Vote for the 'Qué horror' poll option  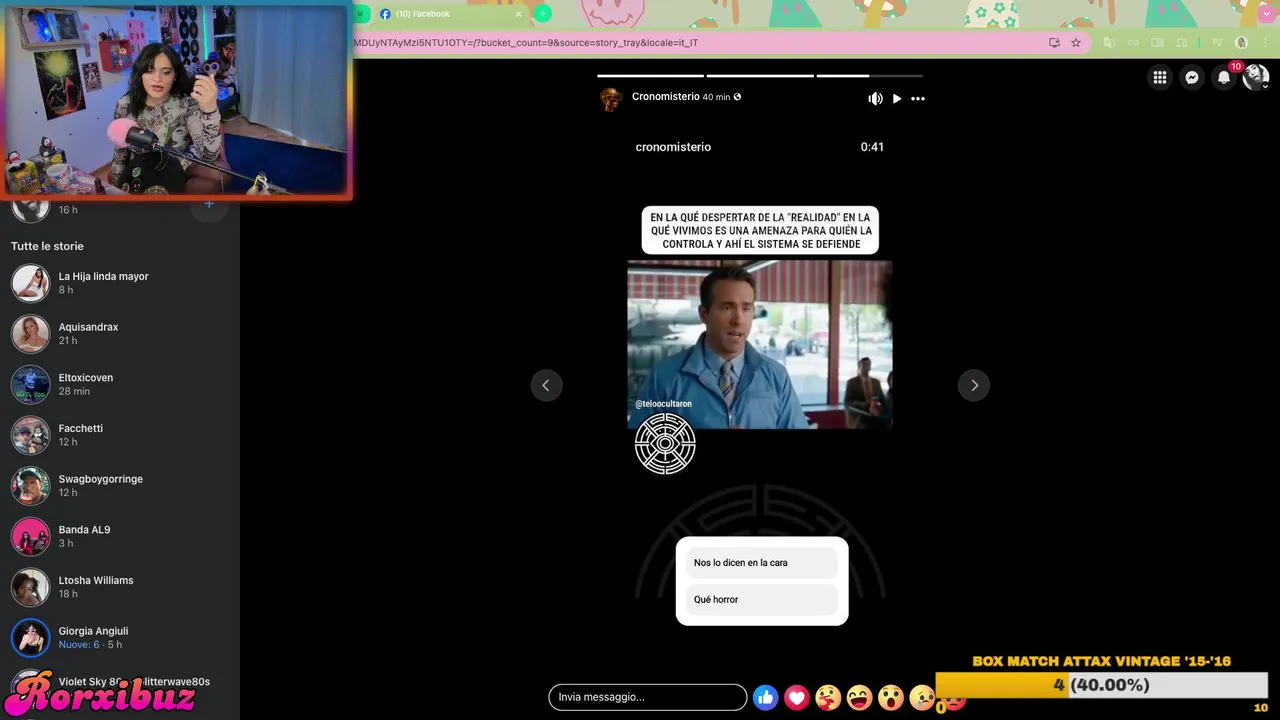tap(762, 600)
